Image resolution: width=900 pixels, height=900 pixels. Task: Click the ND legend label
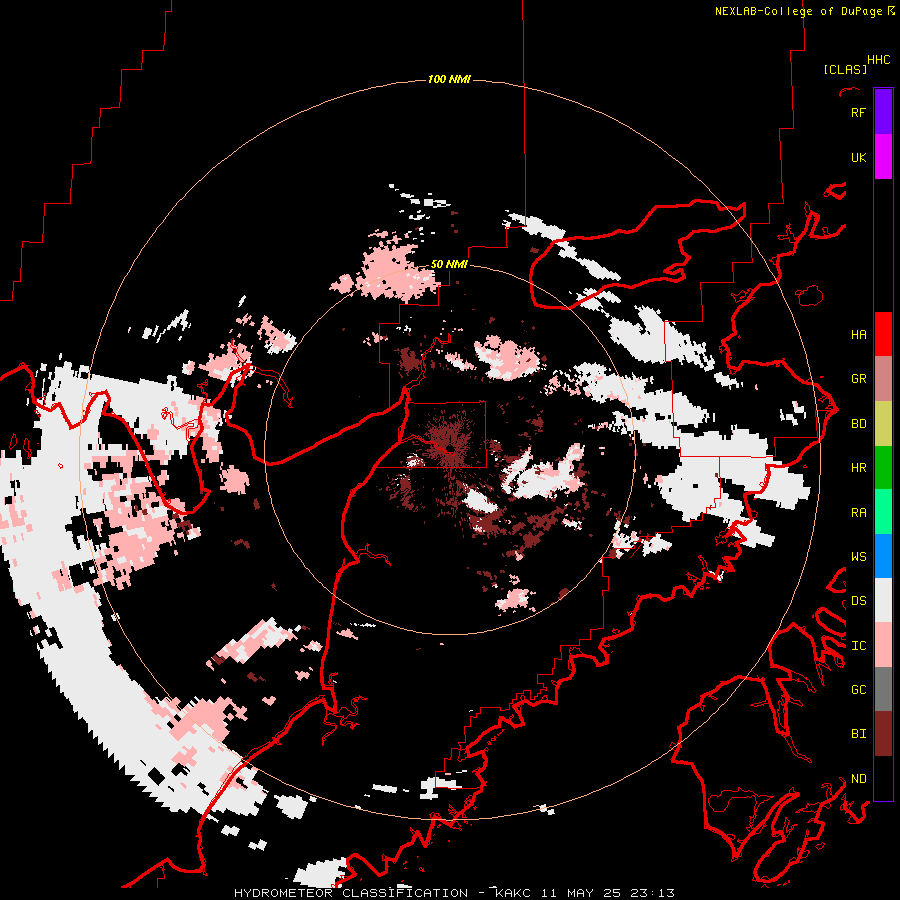pos(858,779)
